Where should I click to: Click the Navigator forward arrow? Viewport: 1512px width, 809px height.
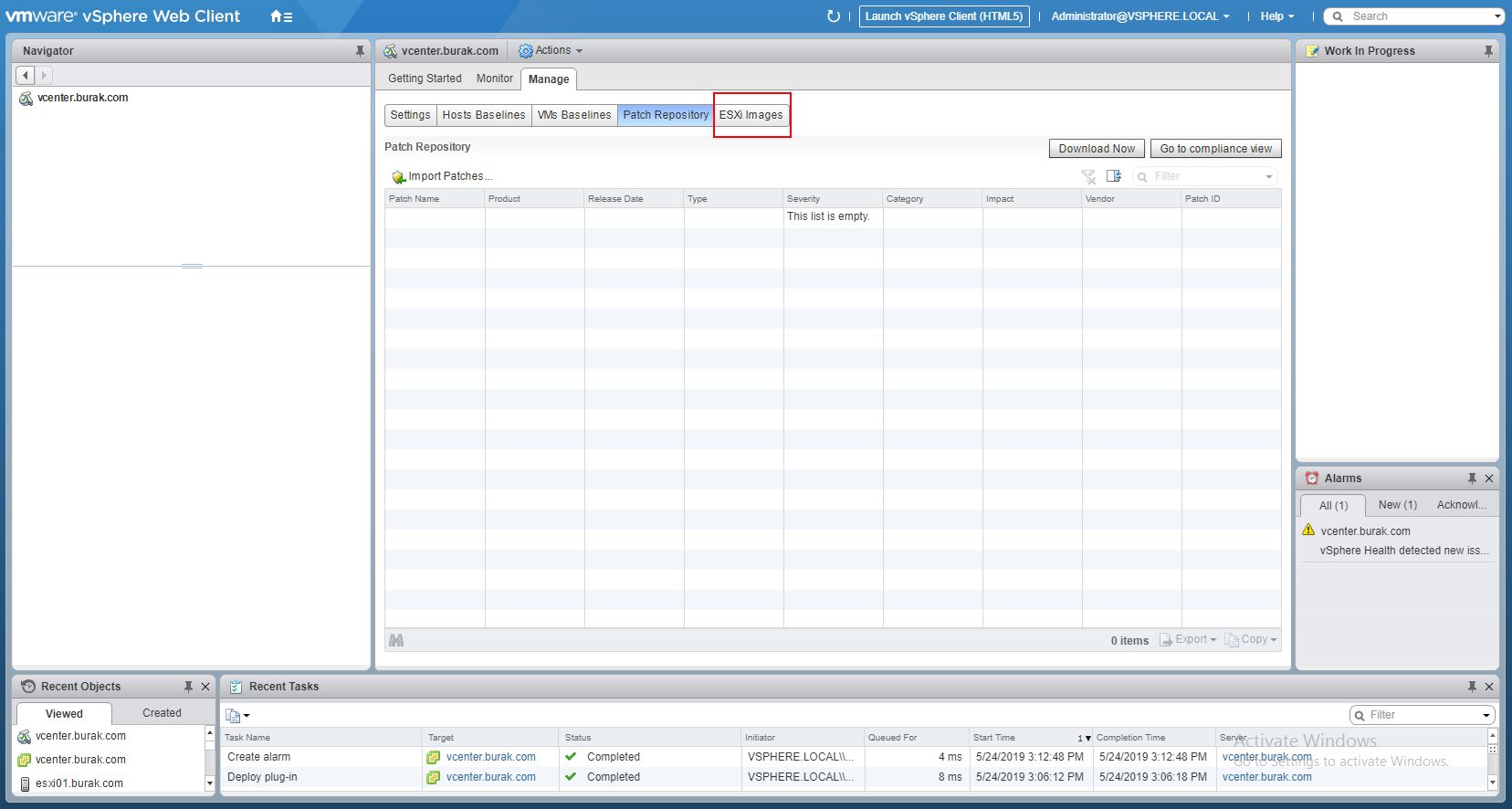click(43, 75)
